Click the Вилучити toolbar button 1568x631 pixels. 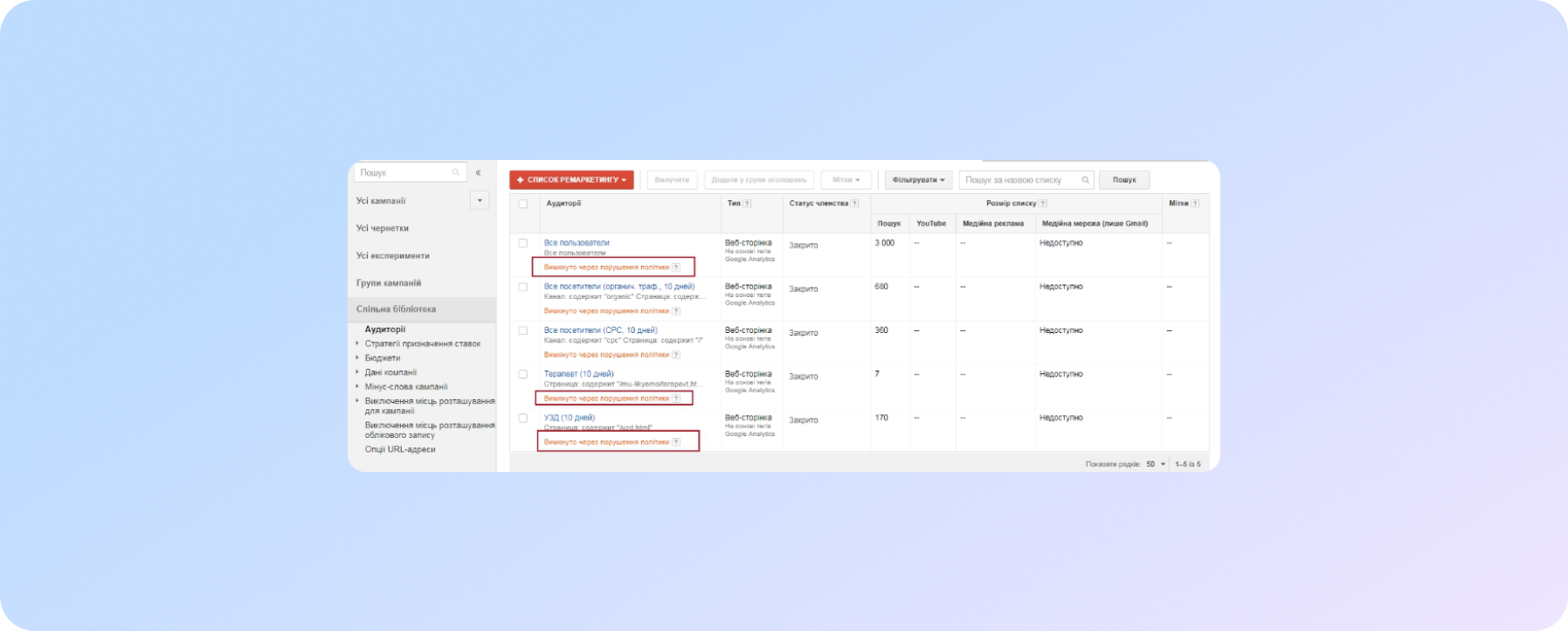672,180
